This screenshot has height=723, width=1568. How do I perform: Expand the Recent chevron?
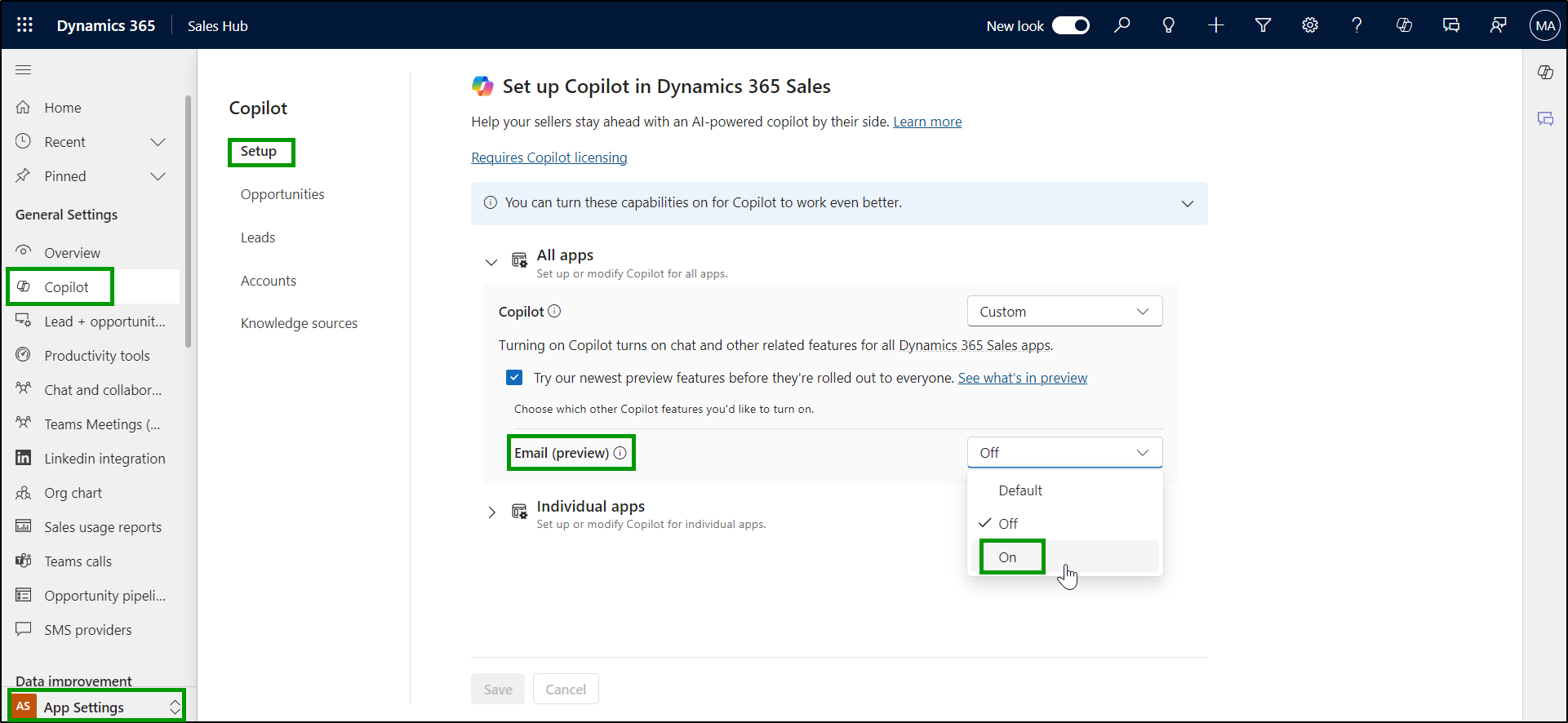158,142
